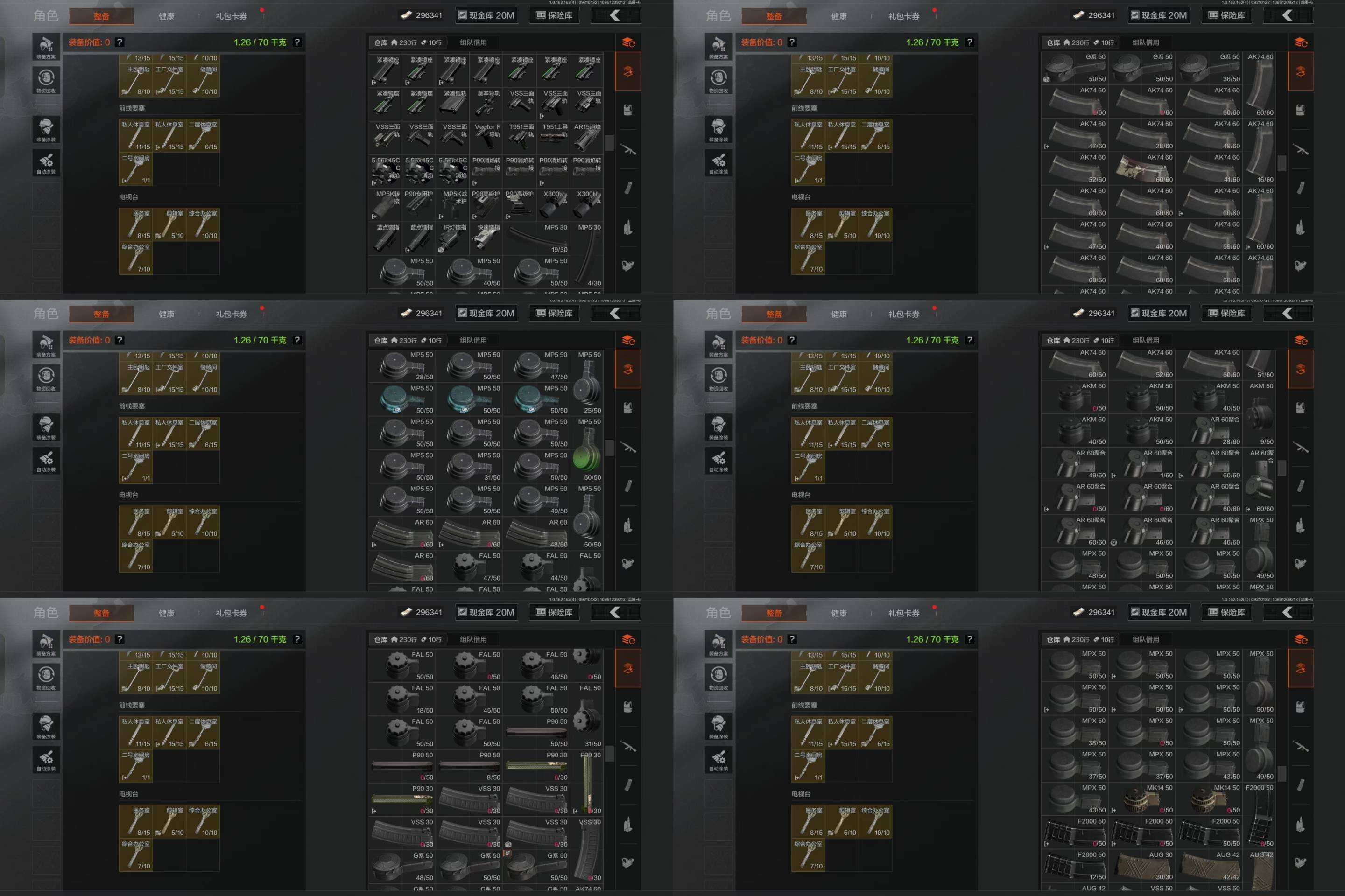
Task: Click AK74 60 magazine showing 28/60
Action: (1141, 135)
